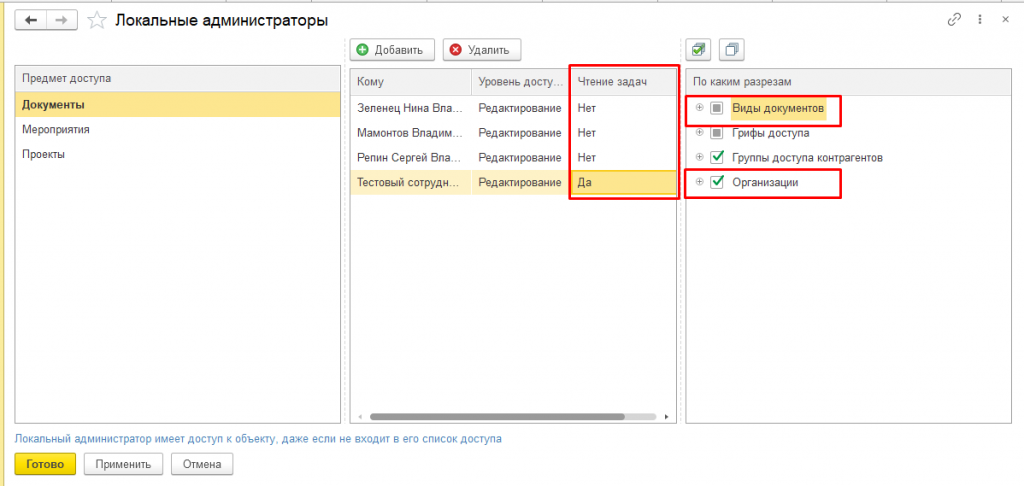
Task: Click the Добавить button
Action: [392, 49]
